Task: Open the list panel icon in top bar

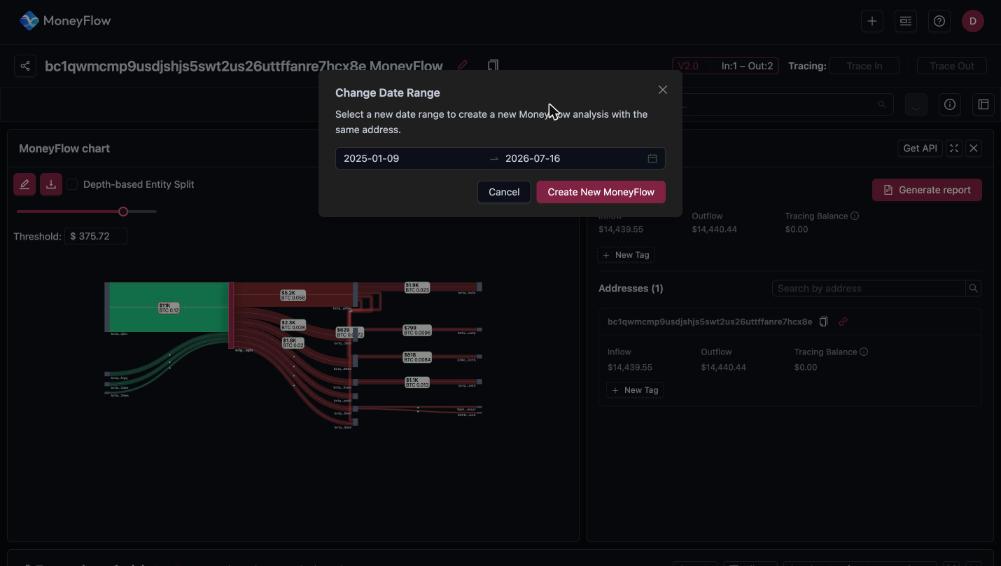Action: tap(905, 21)
